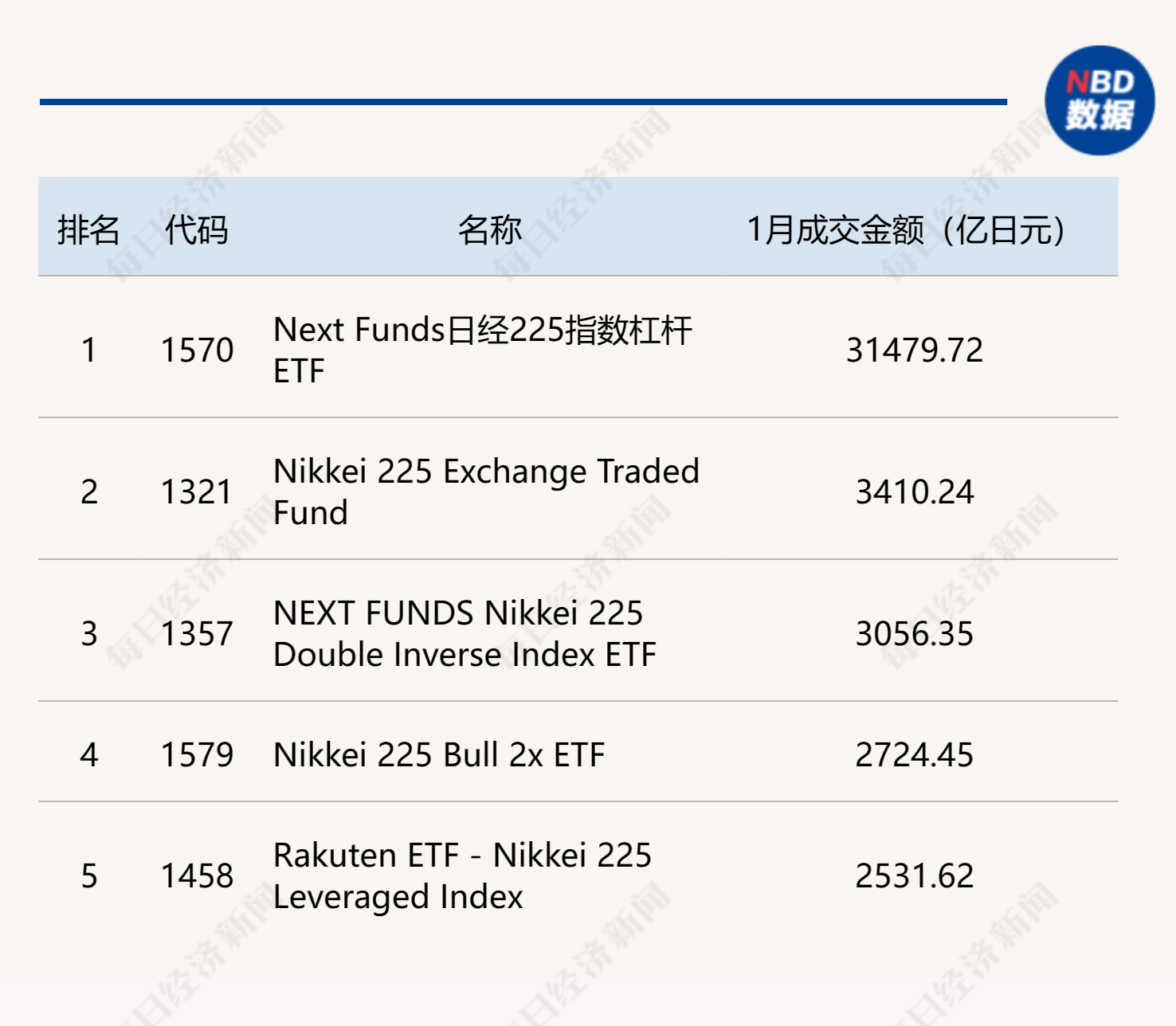Click the NBD数据 logo badge
Image resolution: width=1176 pixels, height=1026 pixels.
(x=1100, y=100)
